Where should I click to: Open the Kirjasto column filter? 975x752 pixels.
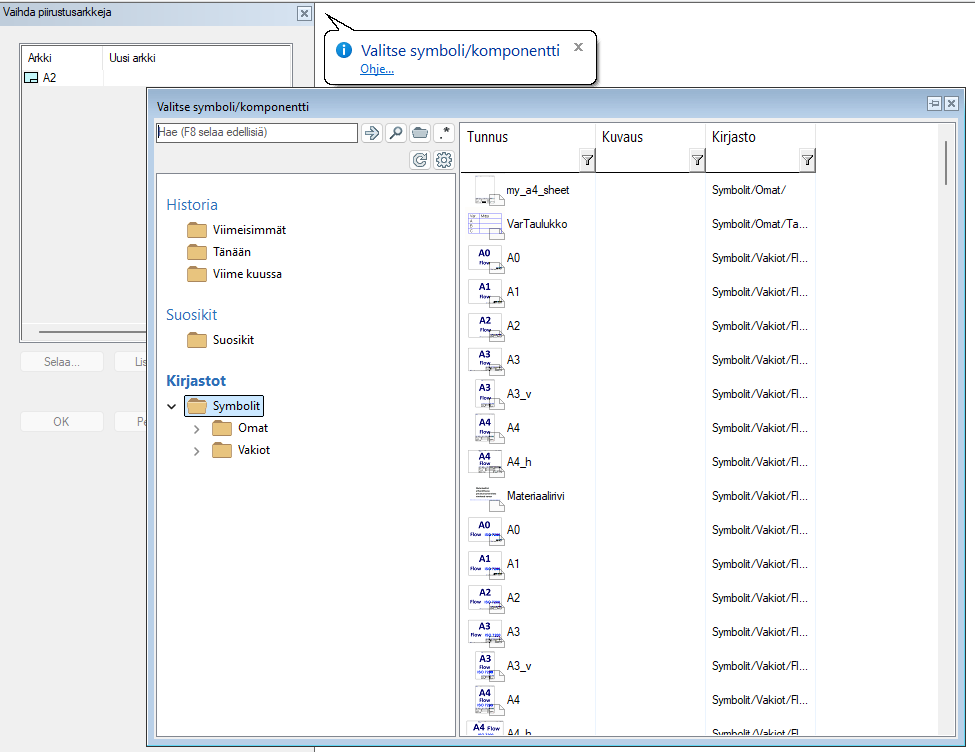807,160
